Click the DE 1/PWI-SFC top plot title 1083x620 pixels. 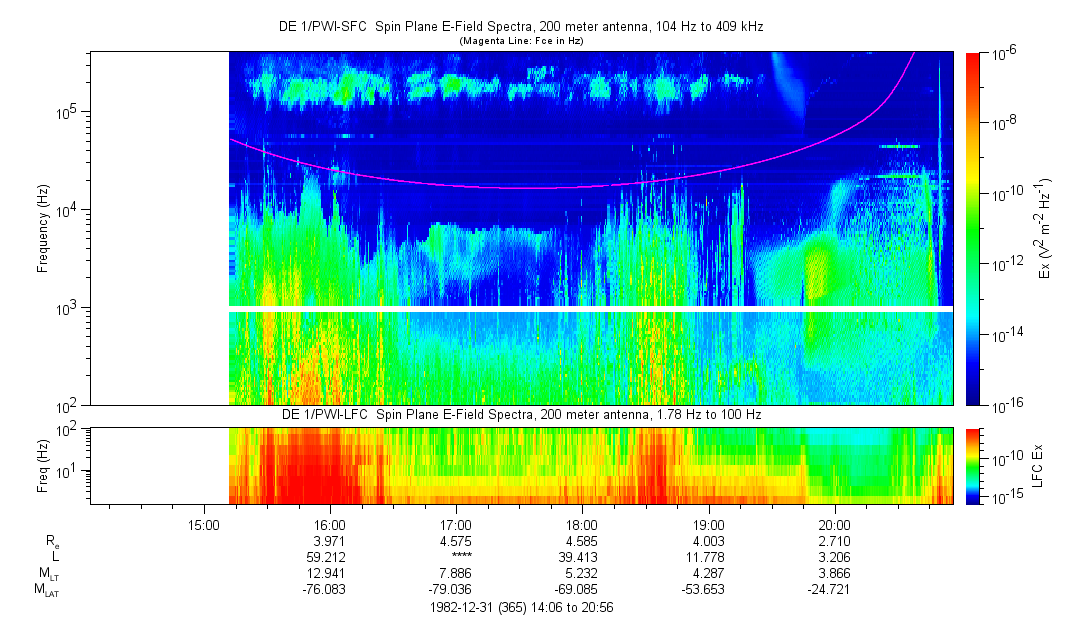click(520, 27)
